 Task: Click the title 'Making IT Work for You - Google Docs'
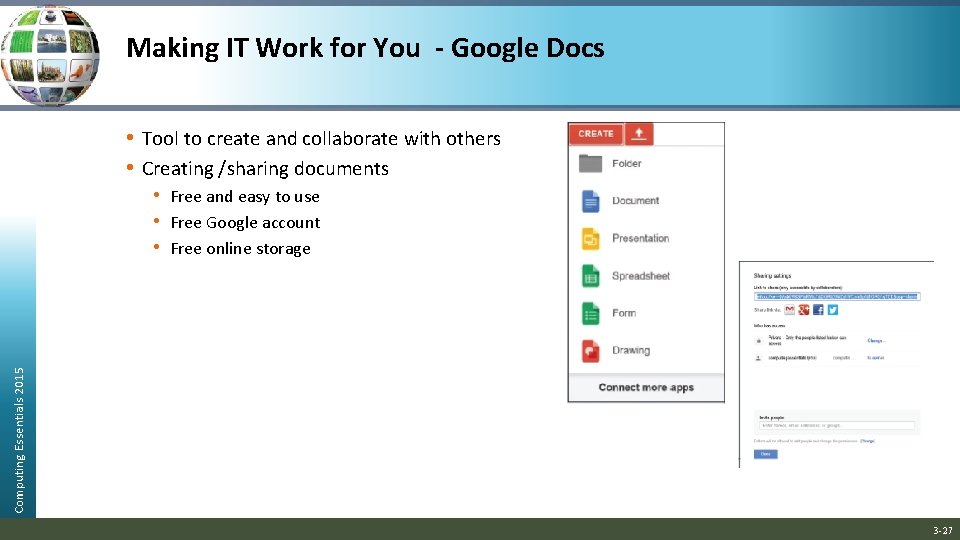pyautogui.click(x=365, y=48)
